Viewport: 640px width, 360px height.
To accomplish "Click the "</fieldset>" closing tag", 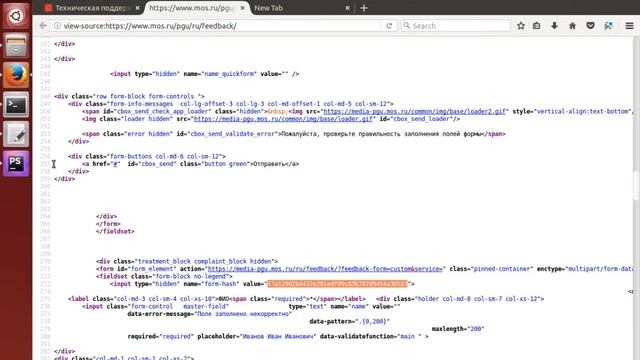I will [115, 231].
